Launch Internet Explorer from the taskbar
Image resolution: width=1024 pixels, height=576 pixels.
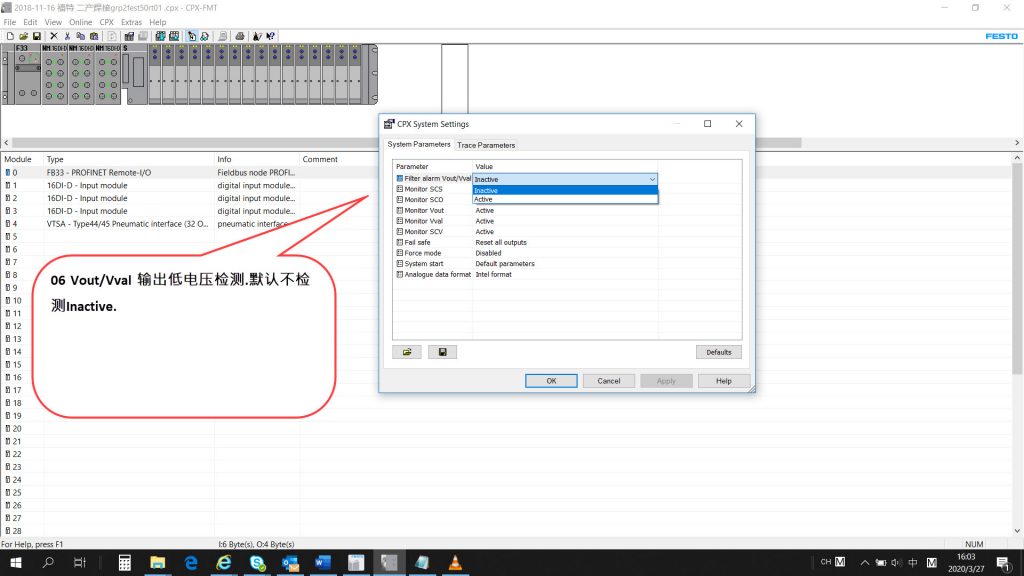[x=224, y=562]
